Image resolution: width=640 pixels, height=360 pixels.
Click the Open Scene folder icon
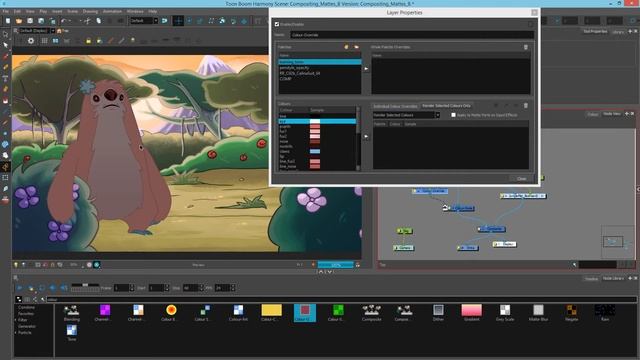tap(19, 20)
